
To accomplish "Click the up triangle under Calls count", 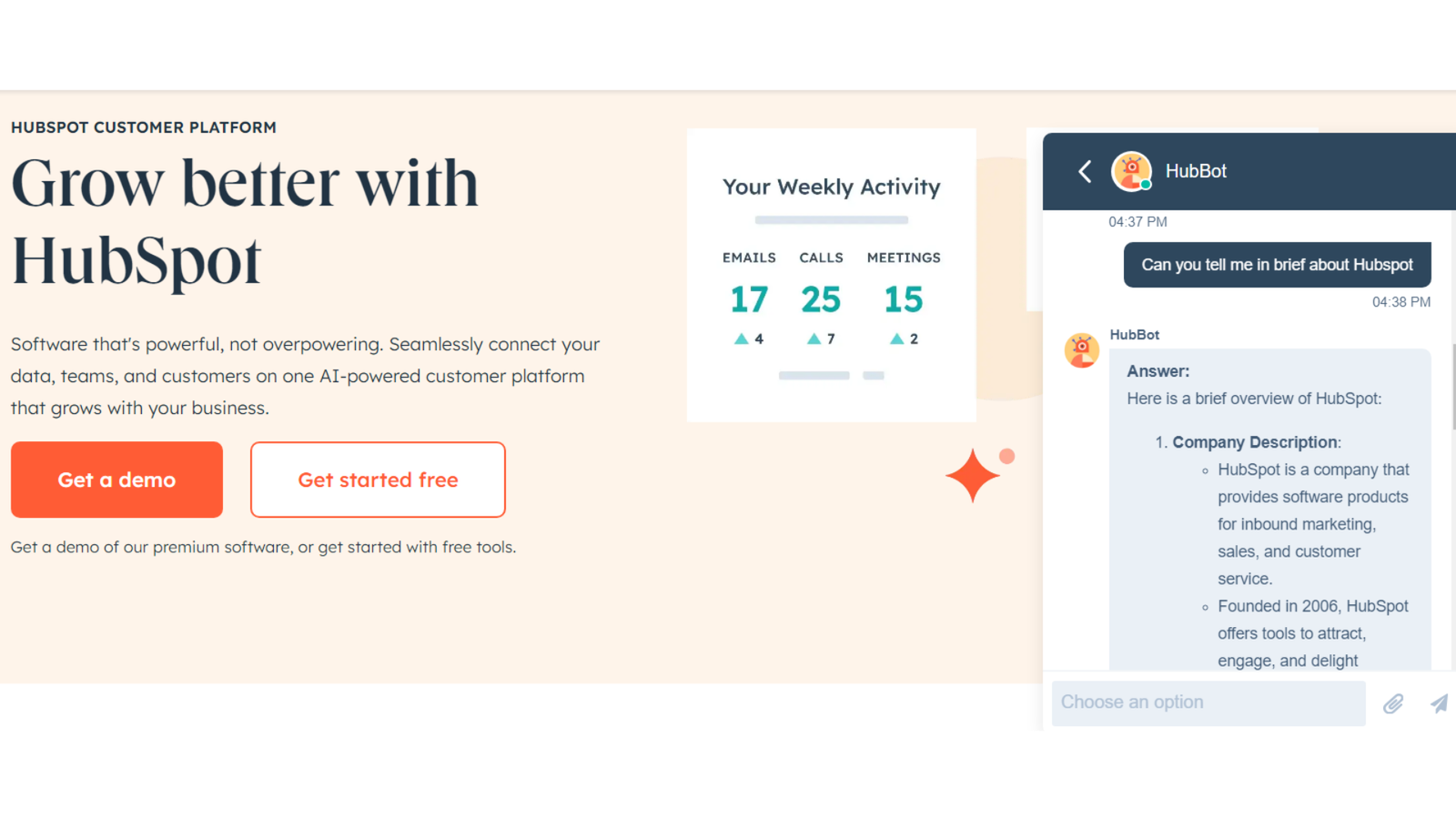I will [x=814, y=339].
